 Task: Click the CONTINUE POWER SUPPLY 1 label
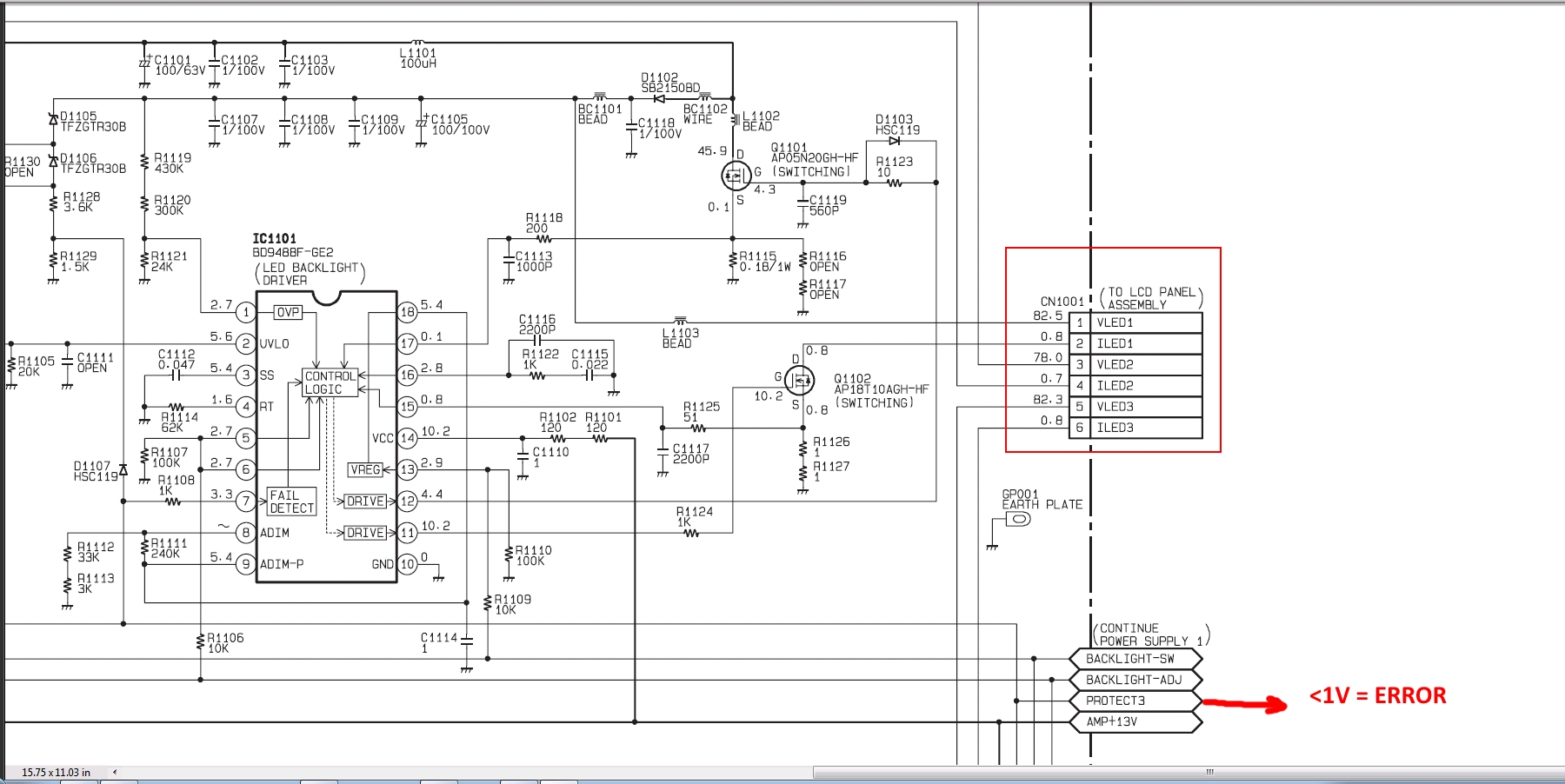[x=1151, y=635]
